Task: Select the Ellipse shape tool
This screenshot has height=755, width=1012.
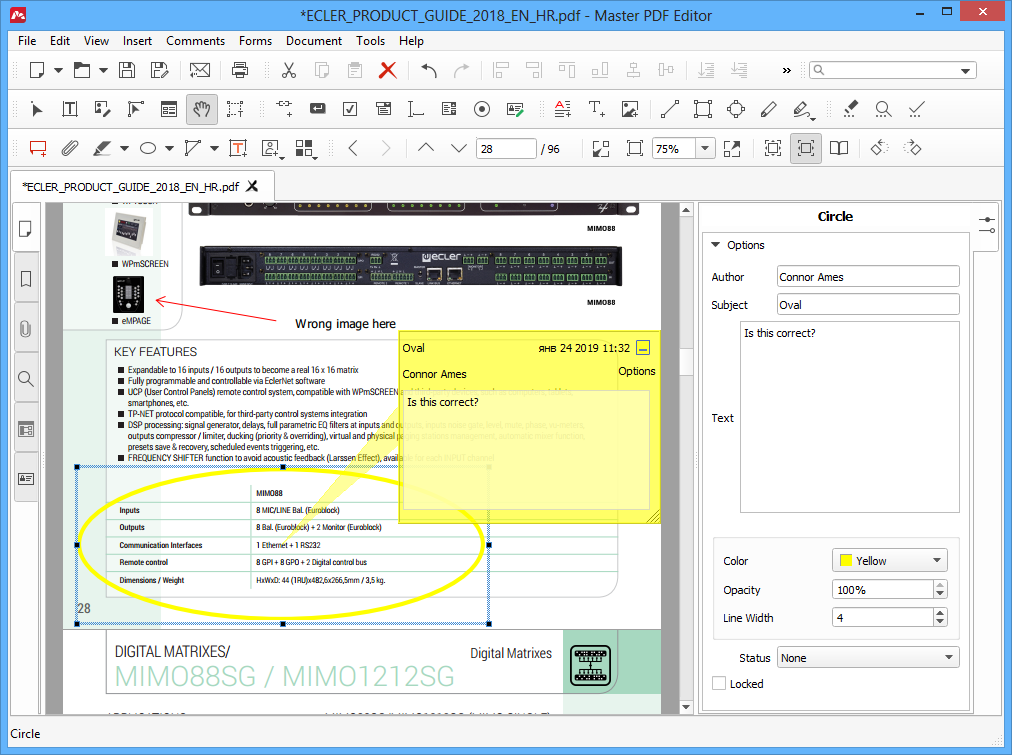Action: point(148,148)
